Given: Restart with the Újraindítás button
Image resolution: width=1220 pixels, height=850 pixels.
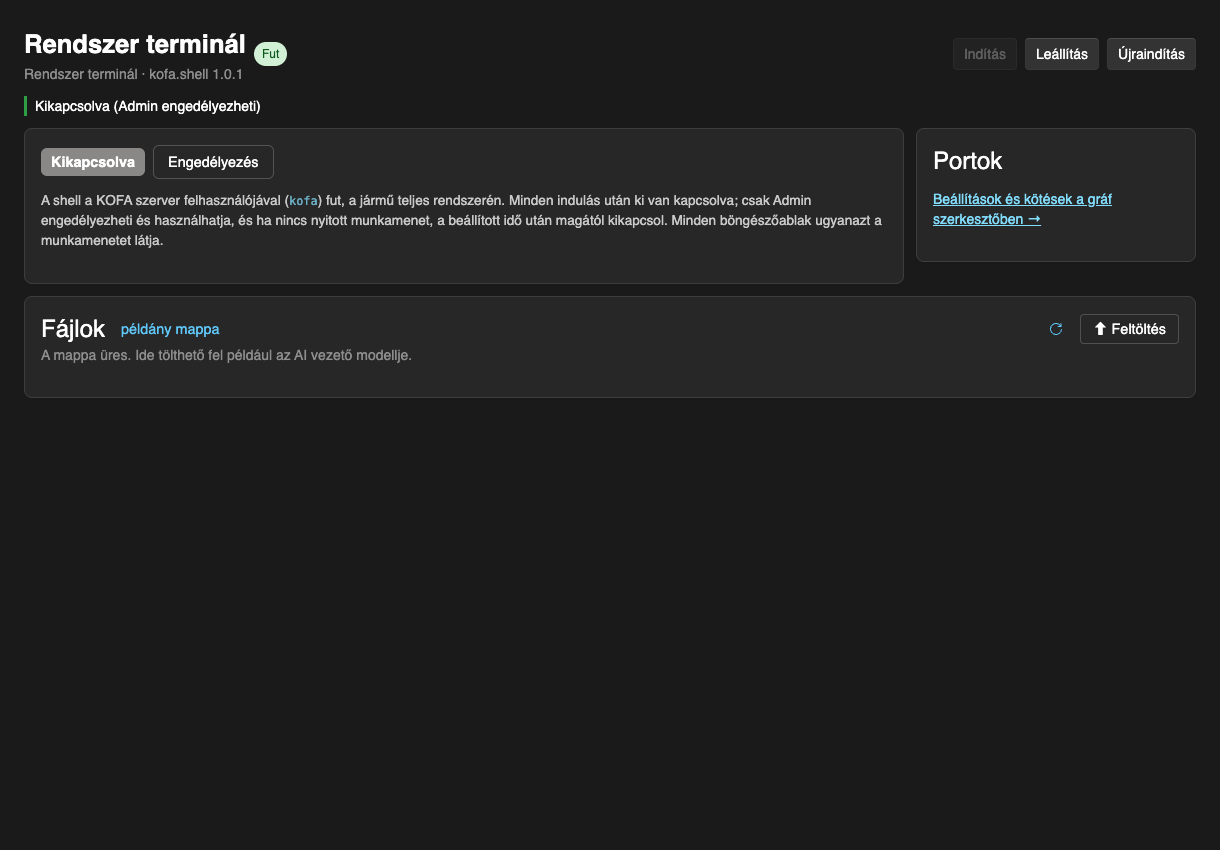Looking at the screenshot, I should coord(1151,54).
